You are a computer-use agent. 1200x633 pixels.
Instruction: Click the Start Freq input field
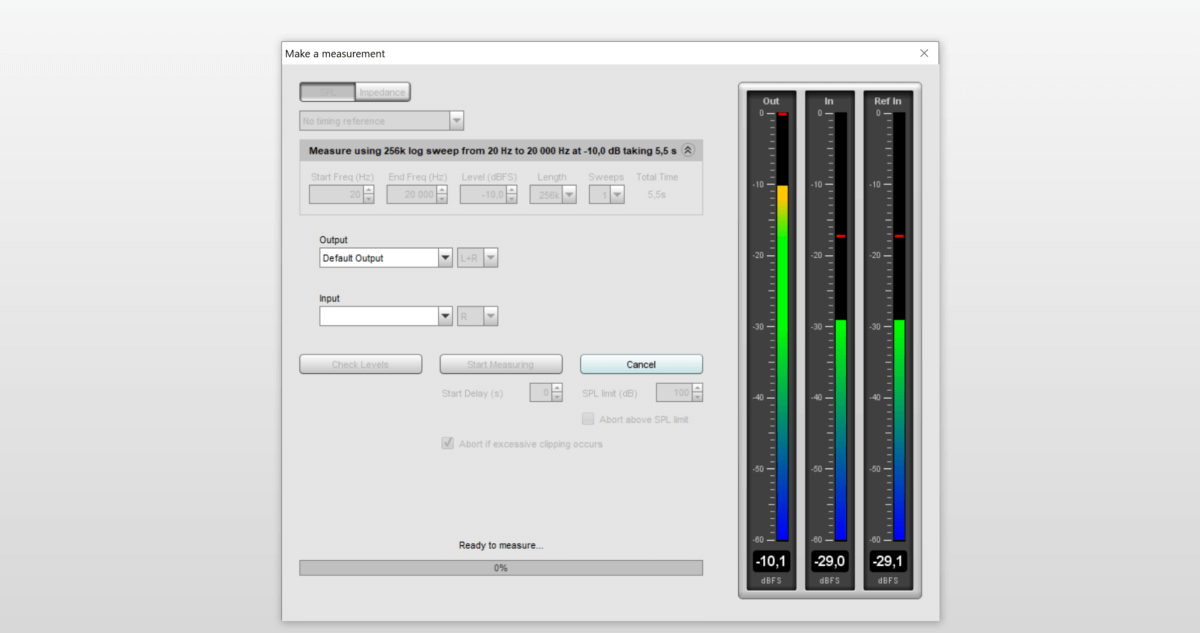click(x=336, y=195)
